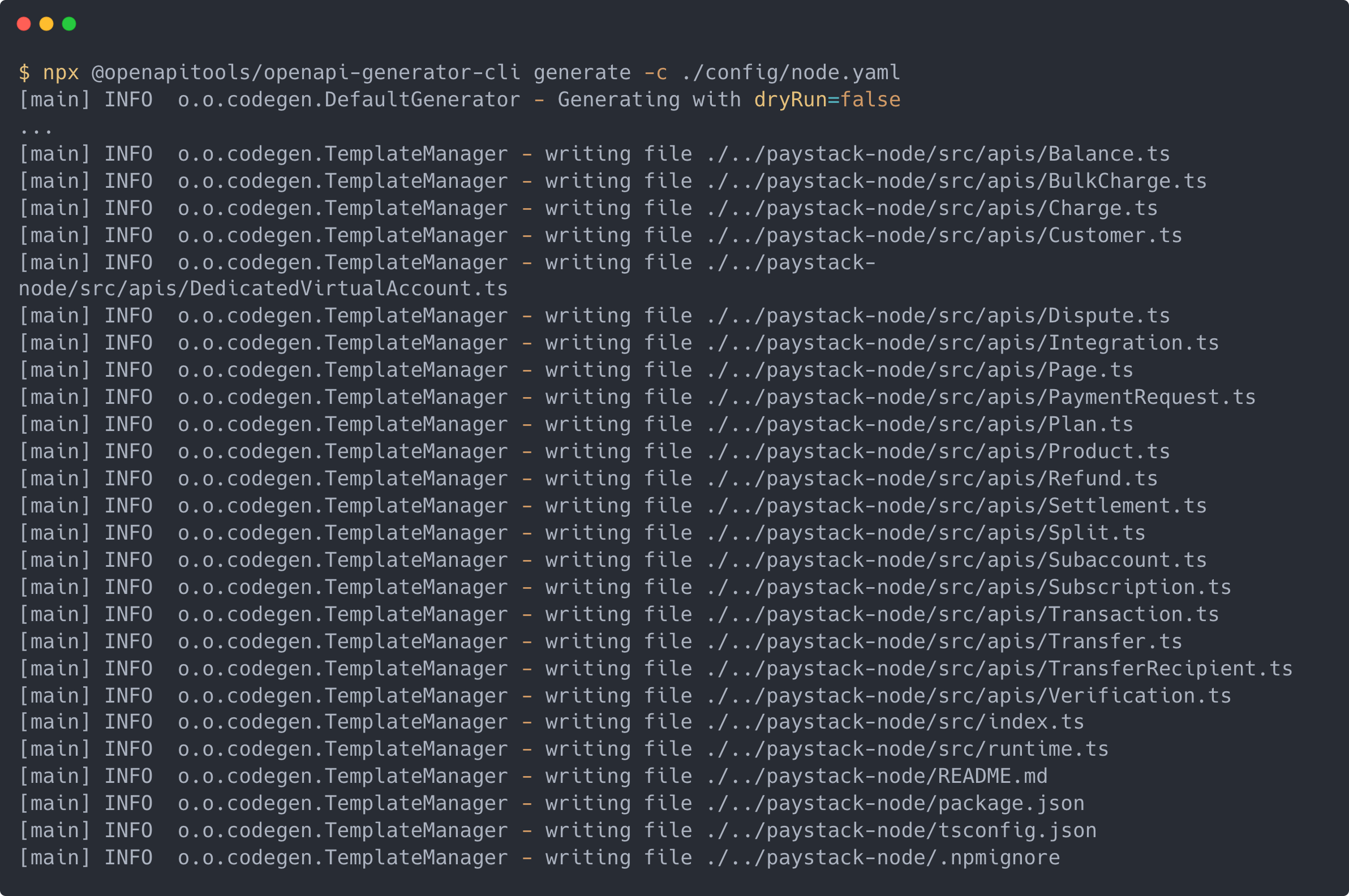Click the yellow minimize window button
Screen dimensions: 1349x896
coord(46,23)
